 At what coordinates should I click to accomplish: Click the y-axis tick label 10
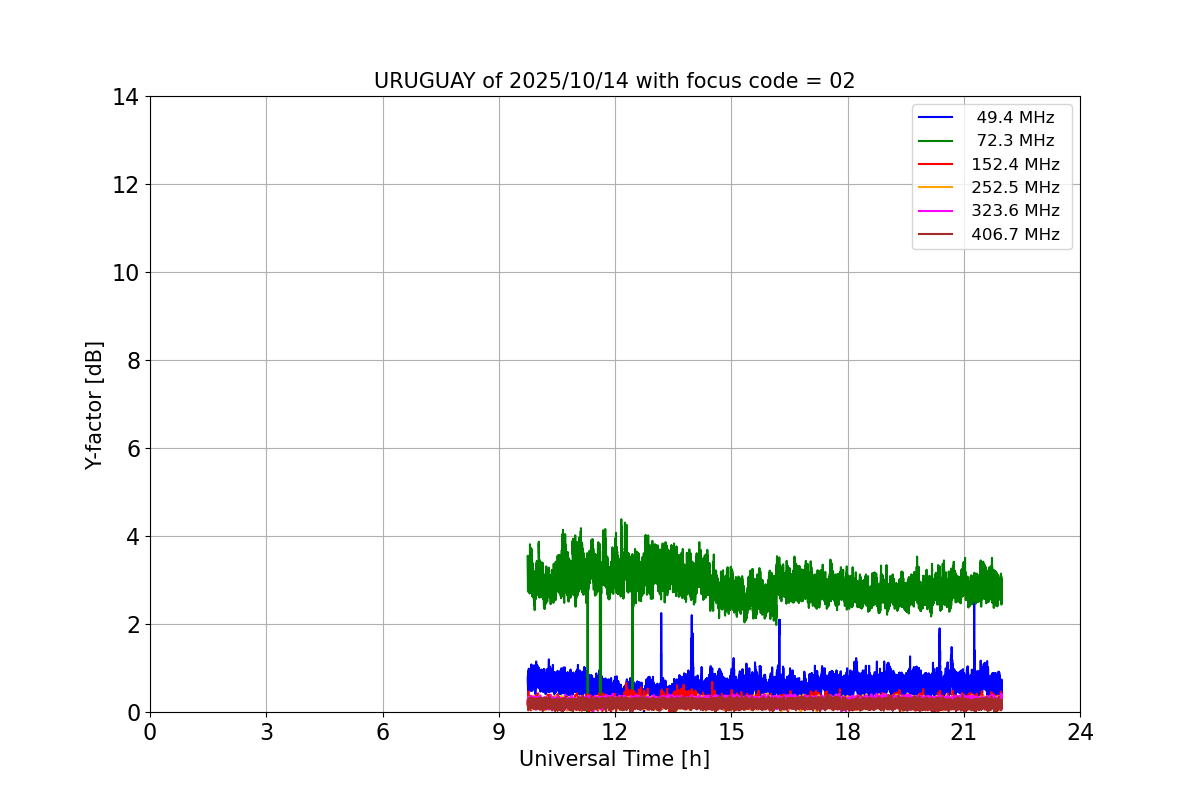(x=126, y=273)
